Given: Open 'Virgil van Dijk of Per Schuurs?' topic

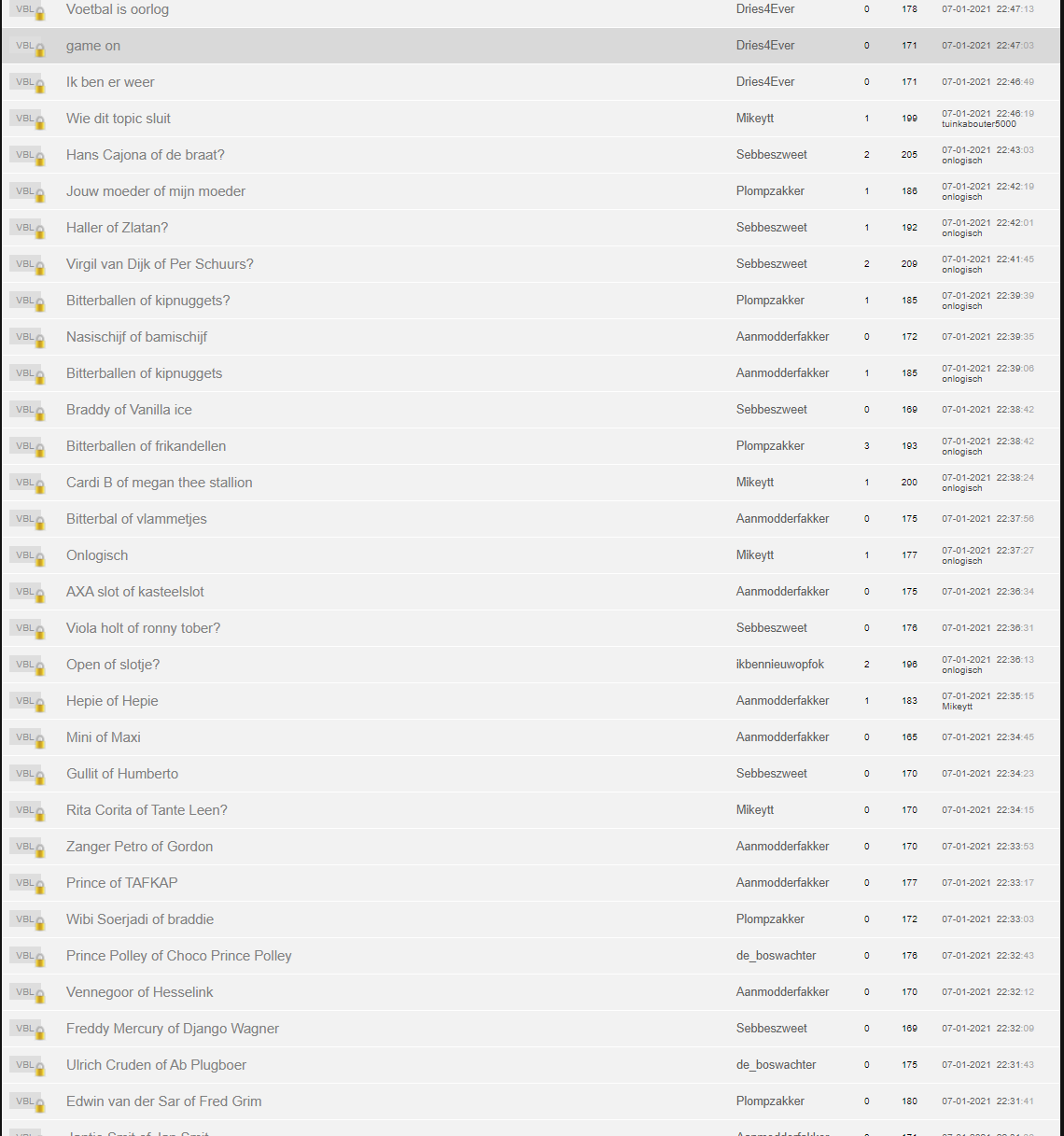Looking at the screenshot, I should click(160, 264).
